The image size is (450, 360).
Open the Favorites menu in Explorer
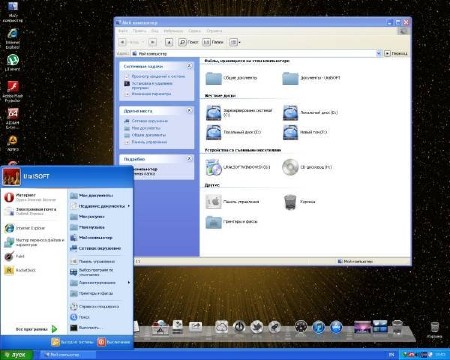pos(173,31)
